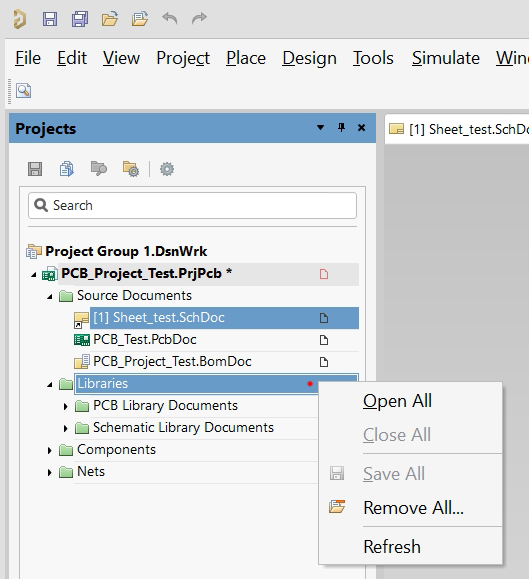Click the Undo arrow icon

(170, 18)
